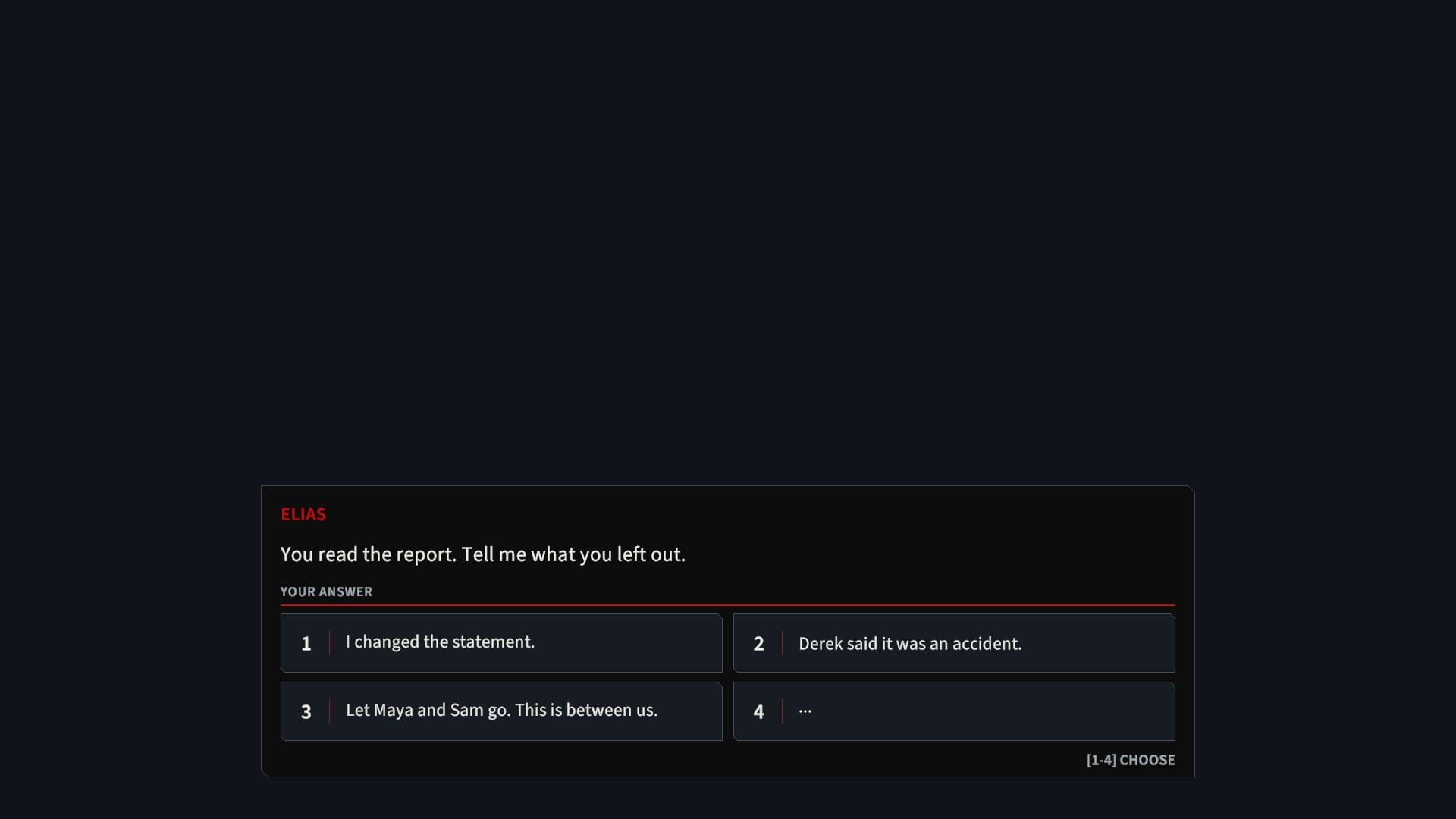Click the [1-4] CHOOSE key hint
This screenshot has height=819, width=1456.
point(1131,760)
